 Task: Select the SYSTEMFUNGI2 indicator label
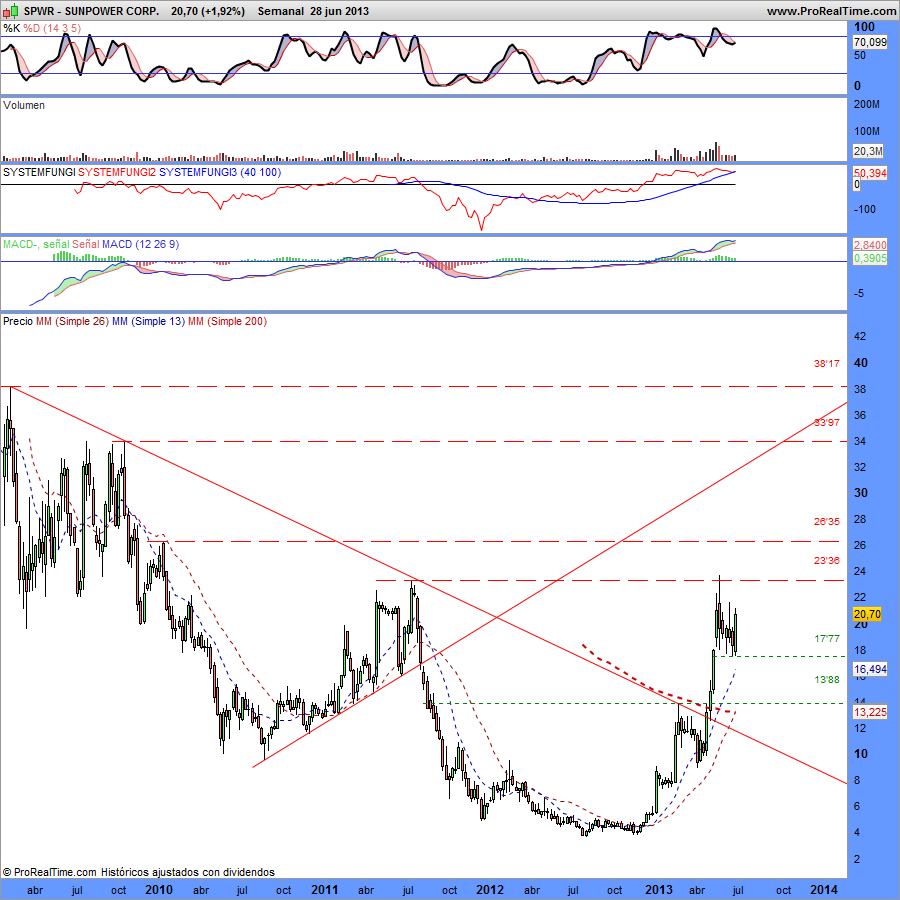point(117,172)
